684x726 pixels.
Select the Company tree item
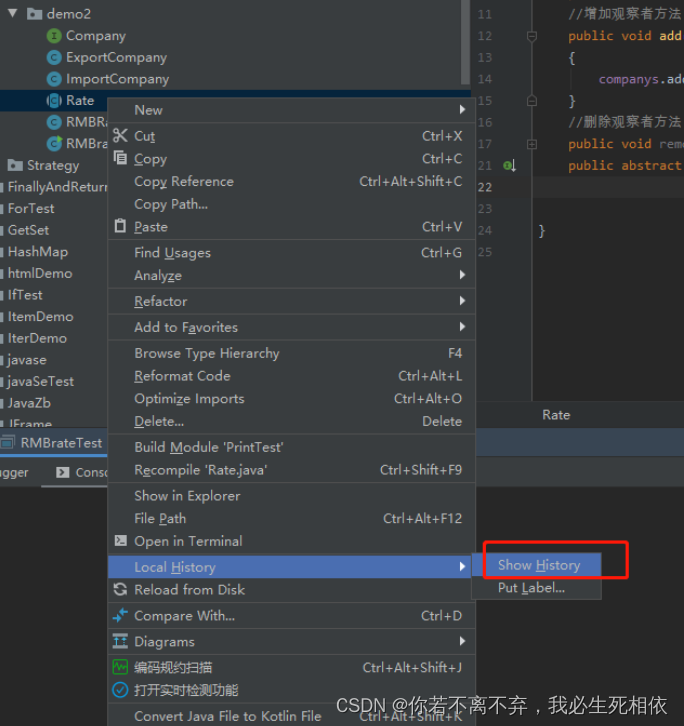96,36
